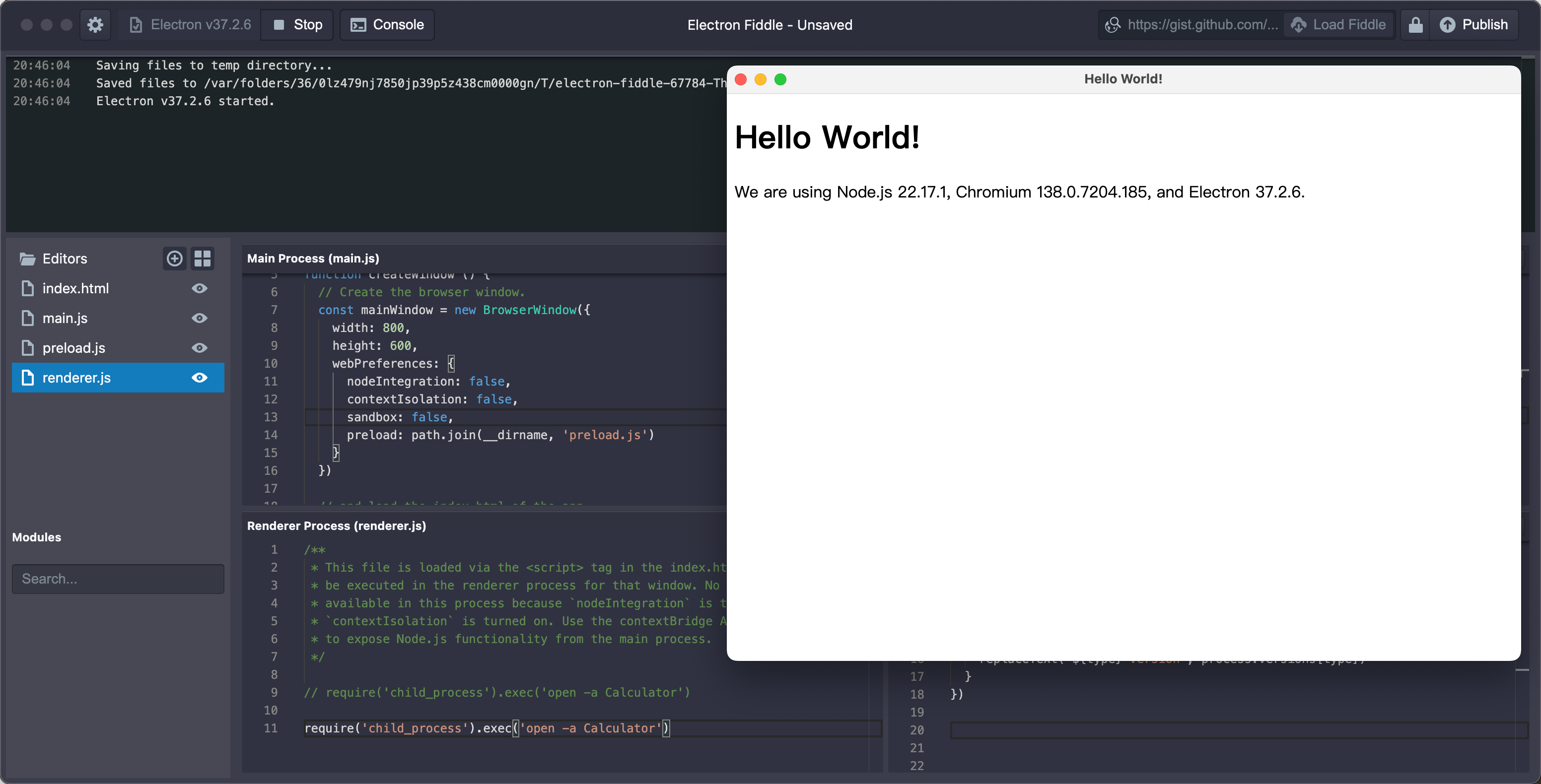
Task: Minimize the Hello World! window
Action: click(x=761, y=79)
